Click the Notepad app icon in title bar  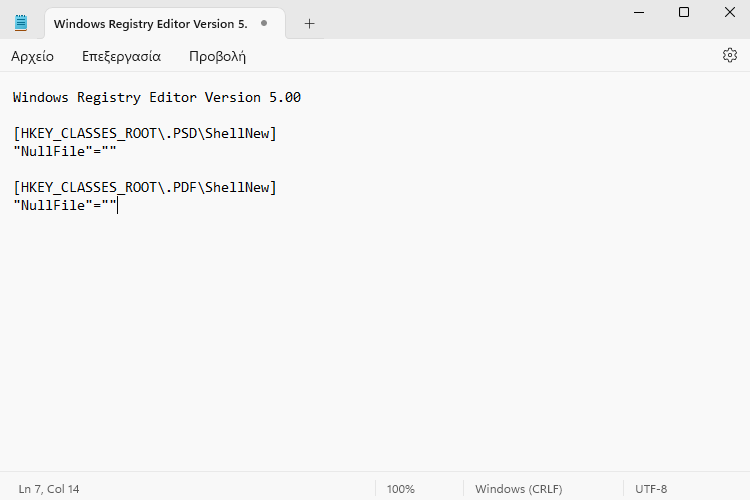click(21, 23)
